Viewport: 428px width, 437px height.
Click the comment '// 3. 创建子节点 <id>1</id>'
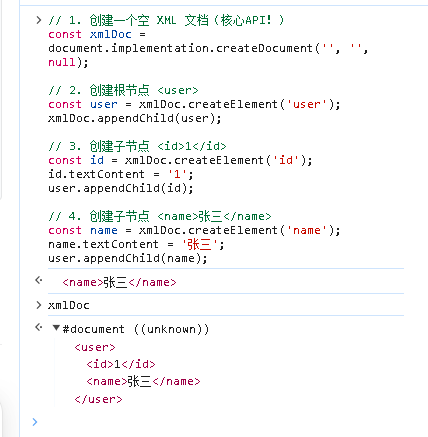[x=137, y=146]
